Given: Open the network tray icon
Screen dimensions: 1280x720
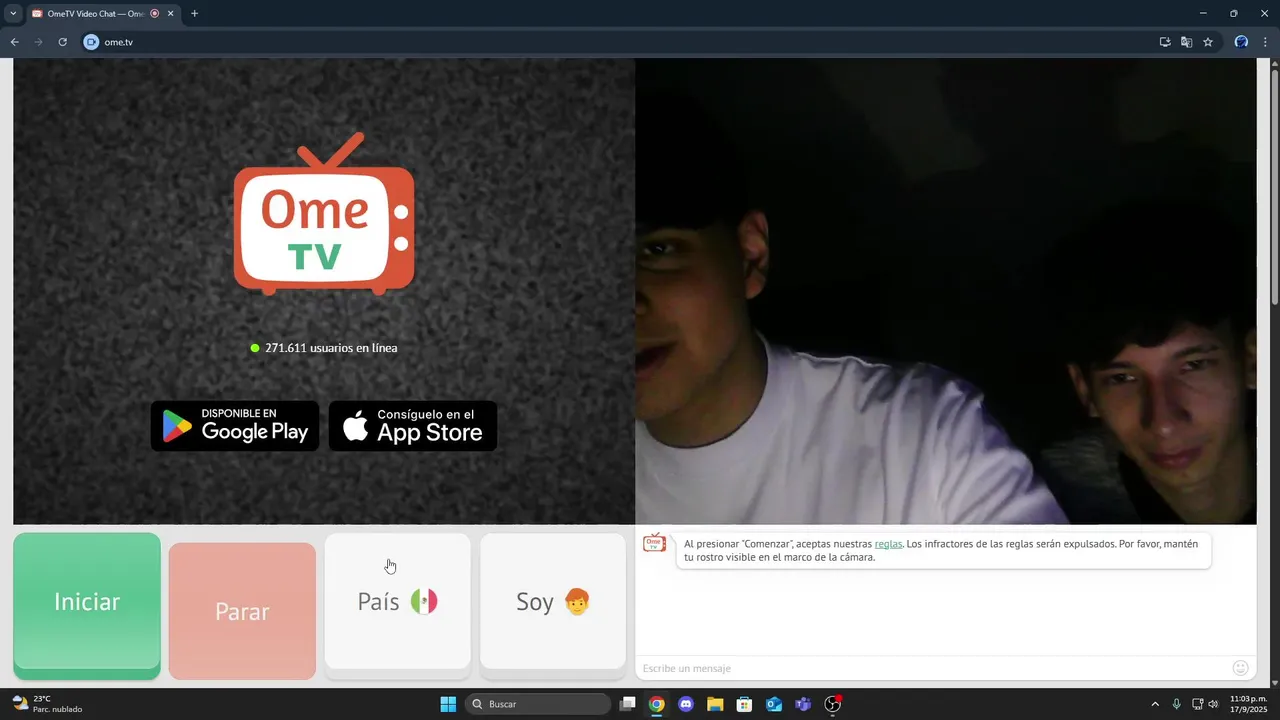Looking at the screenshot, I should (1197, 704).
